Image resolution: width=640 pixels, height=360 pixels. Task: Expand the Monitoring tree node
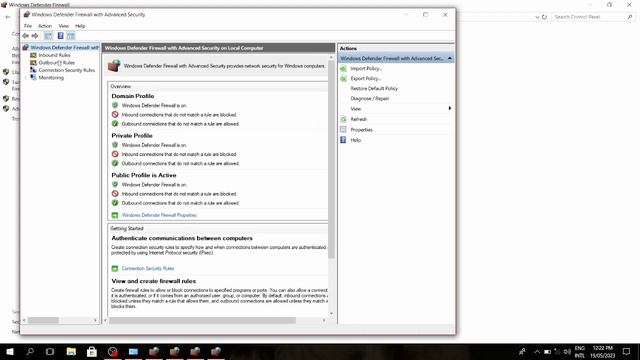[x=26, y=78]
